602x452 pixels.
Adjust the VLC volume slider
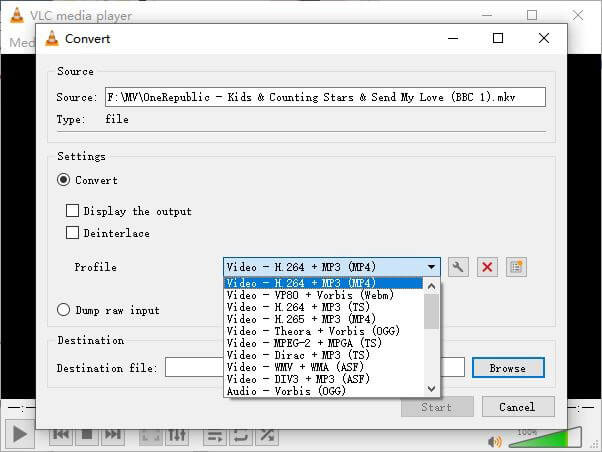click(x=544, y=438)
